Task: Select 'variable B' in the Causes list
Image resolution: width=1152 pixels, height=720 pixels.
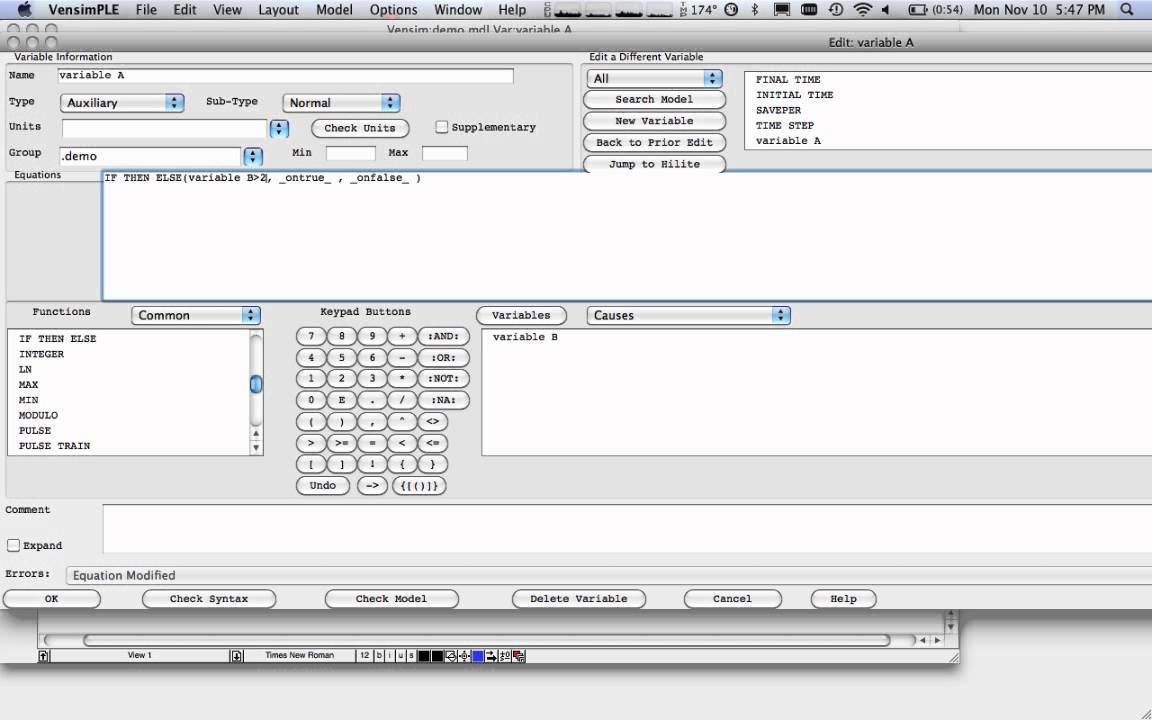Action: coord(525,336)
